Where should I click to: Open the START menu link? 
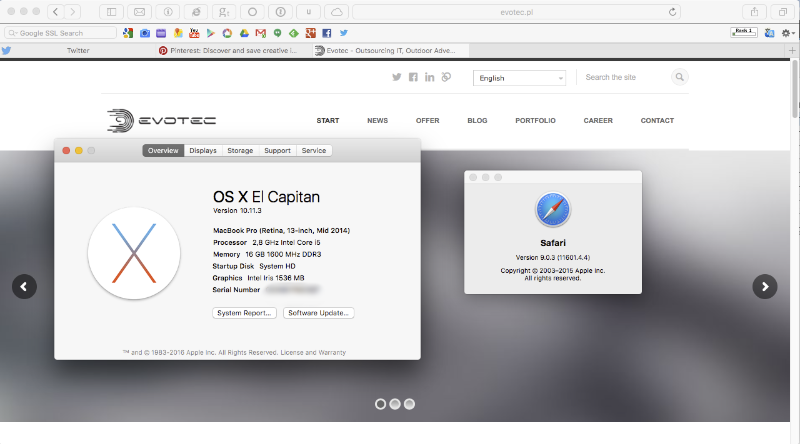click(328, 121)
